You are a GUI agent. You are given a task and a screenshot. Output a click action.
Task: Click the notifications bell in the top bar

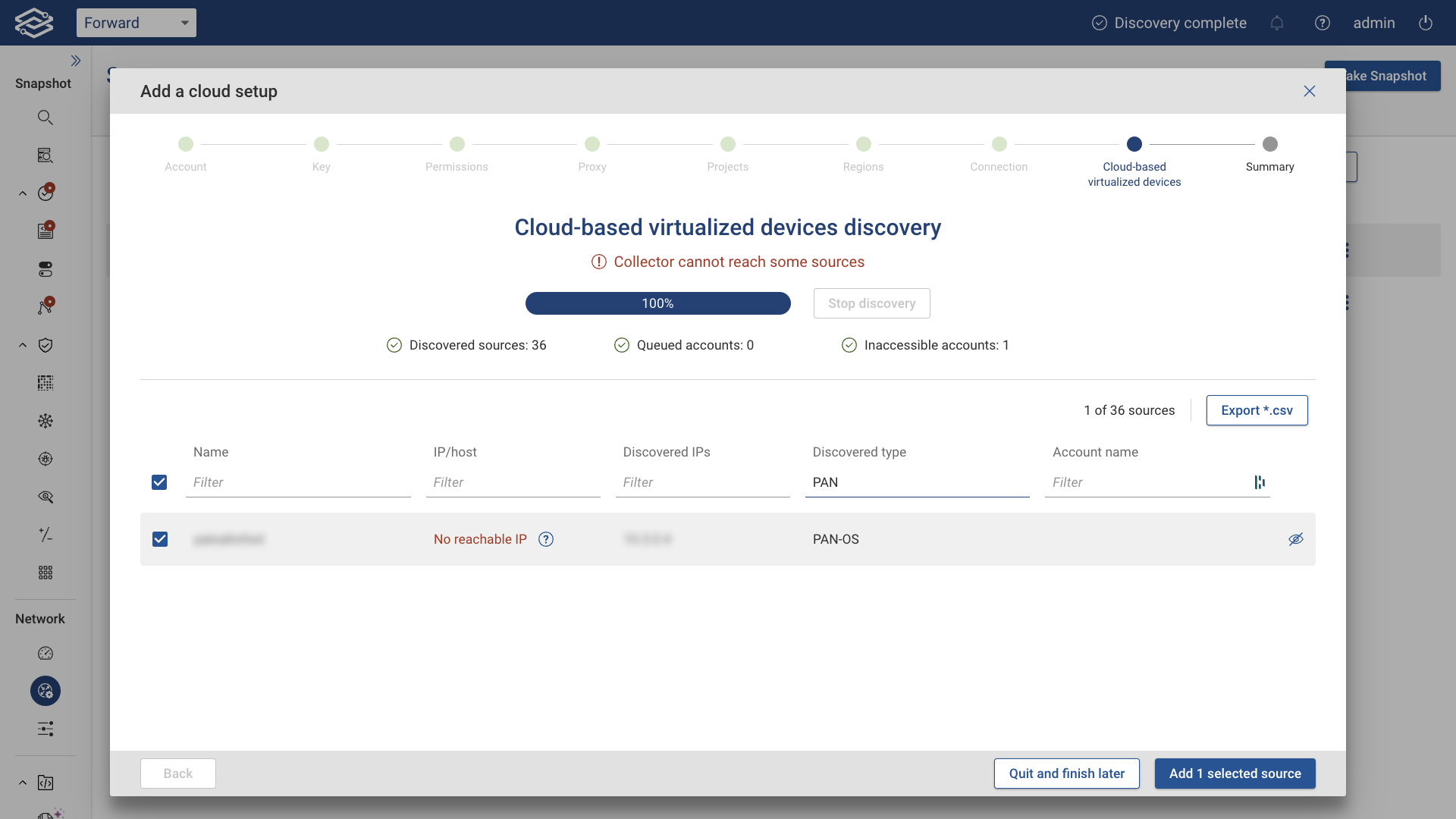tap(1277, 23)
